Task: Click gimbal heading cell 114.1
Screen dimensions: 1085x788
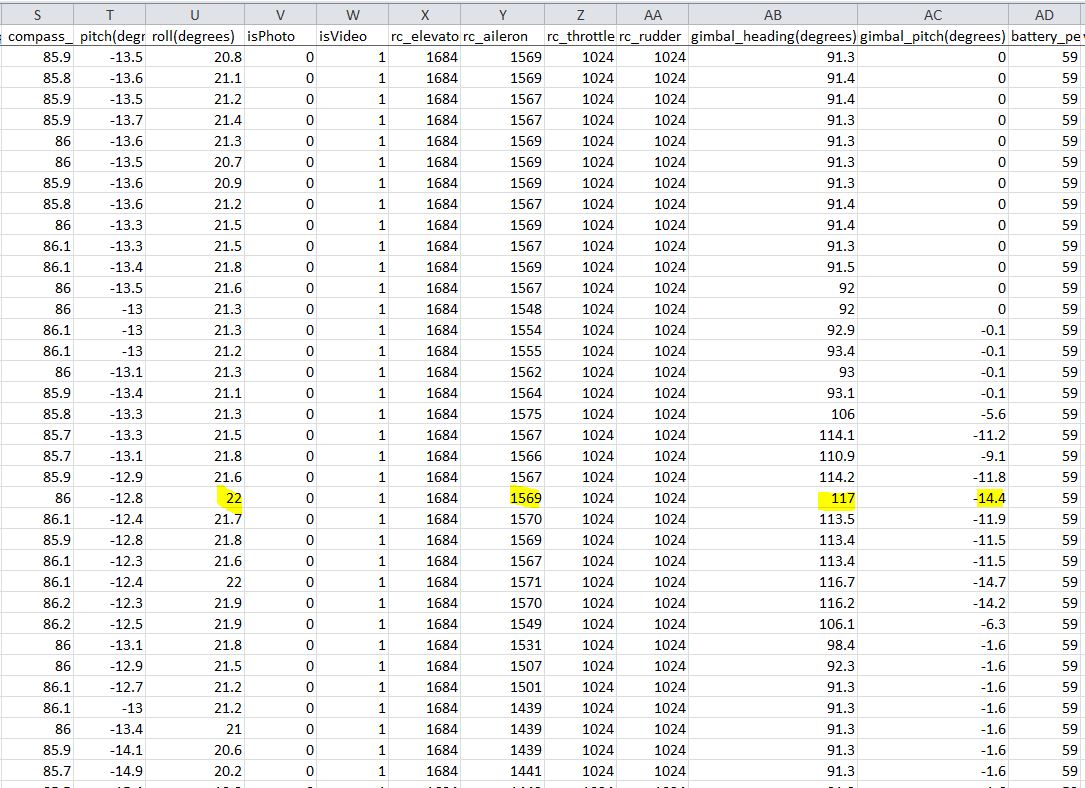Action: pyautogui.click(x=773, y=435)
